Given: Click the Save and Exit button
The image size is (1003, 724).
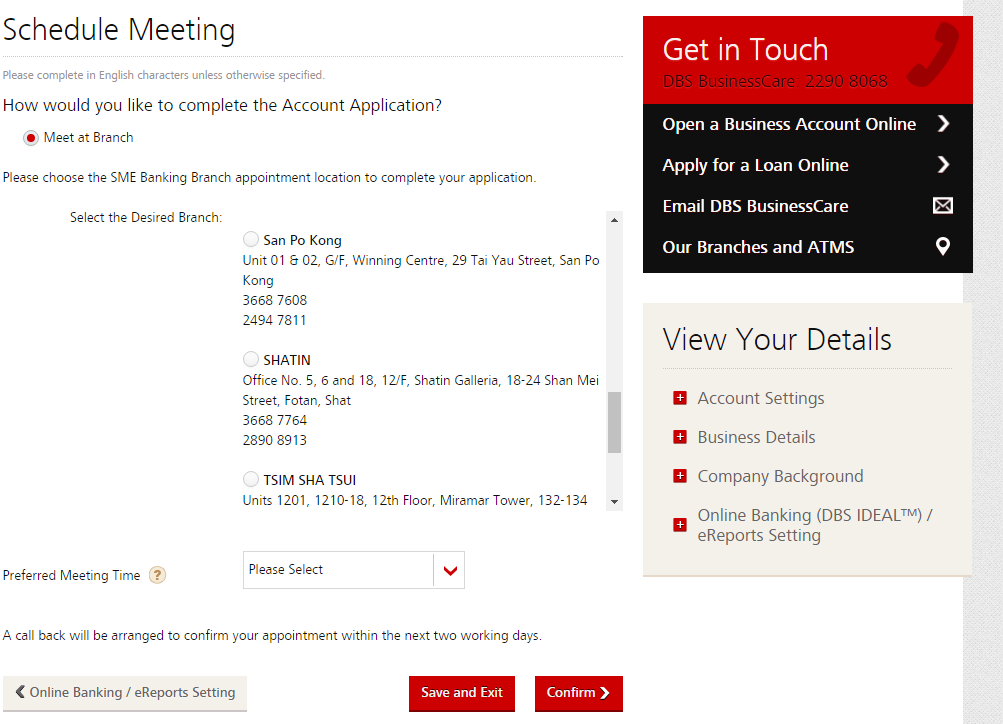Looking at the screenshot, I should point(462,693).
